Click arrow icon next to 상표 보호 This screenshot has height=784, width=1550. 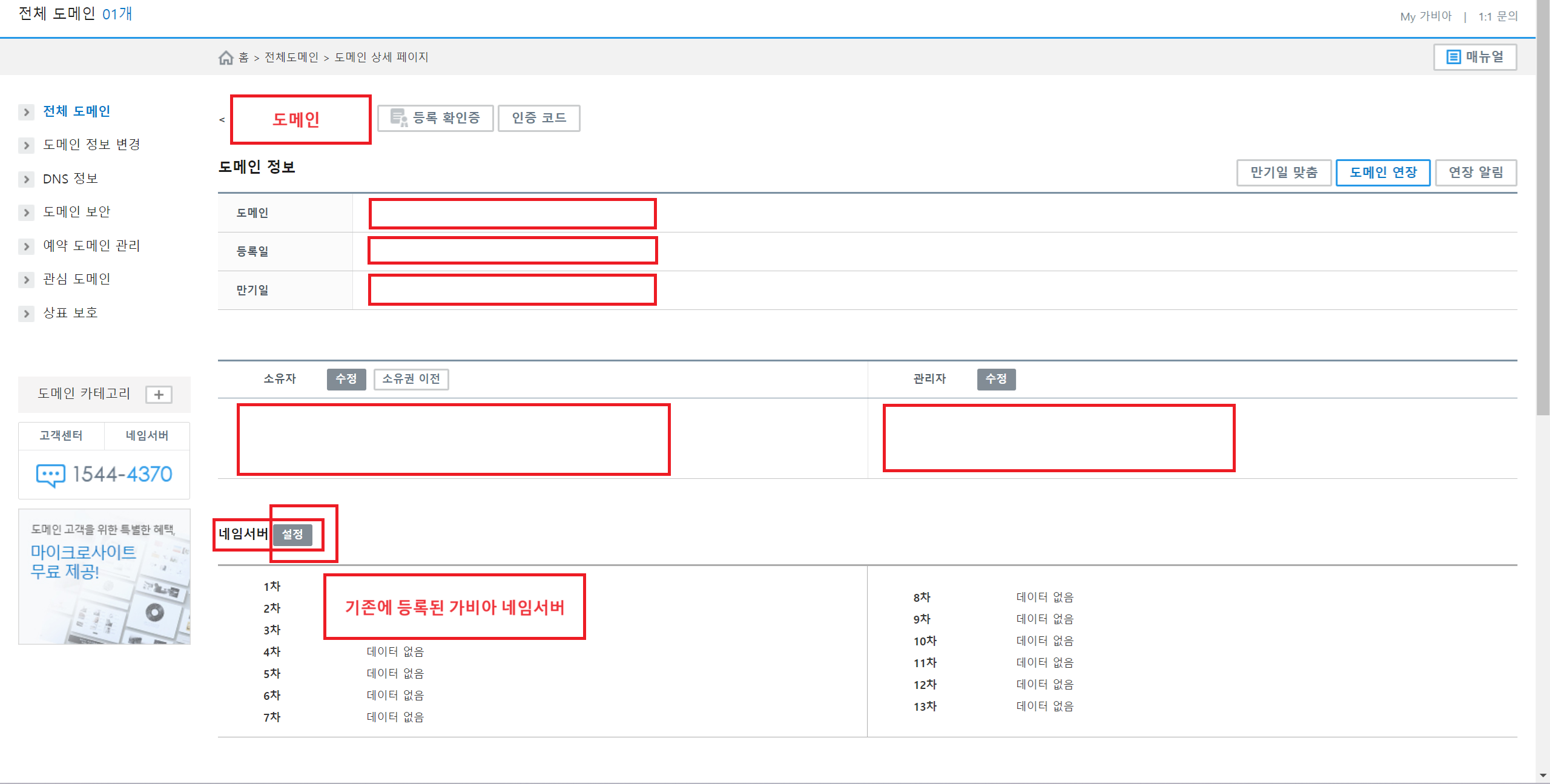coord(26,314)
